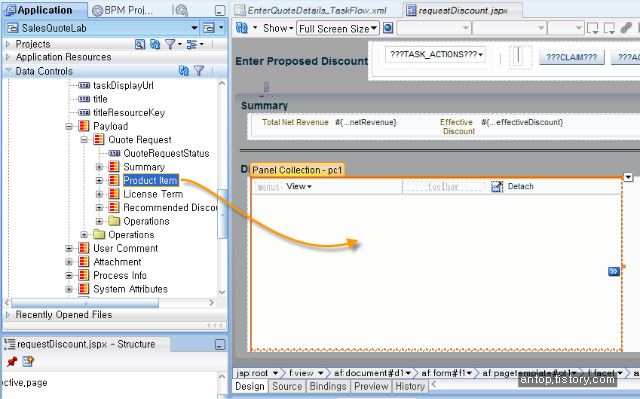Viewport: 640px width, 399px height.
Task: Expand the Projects panel
Action: (8, 44)
